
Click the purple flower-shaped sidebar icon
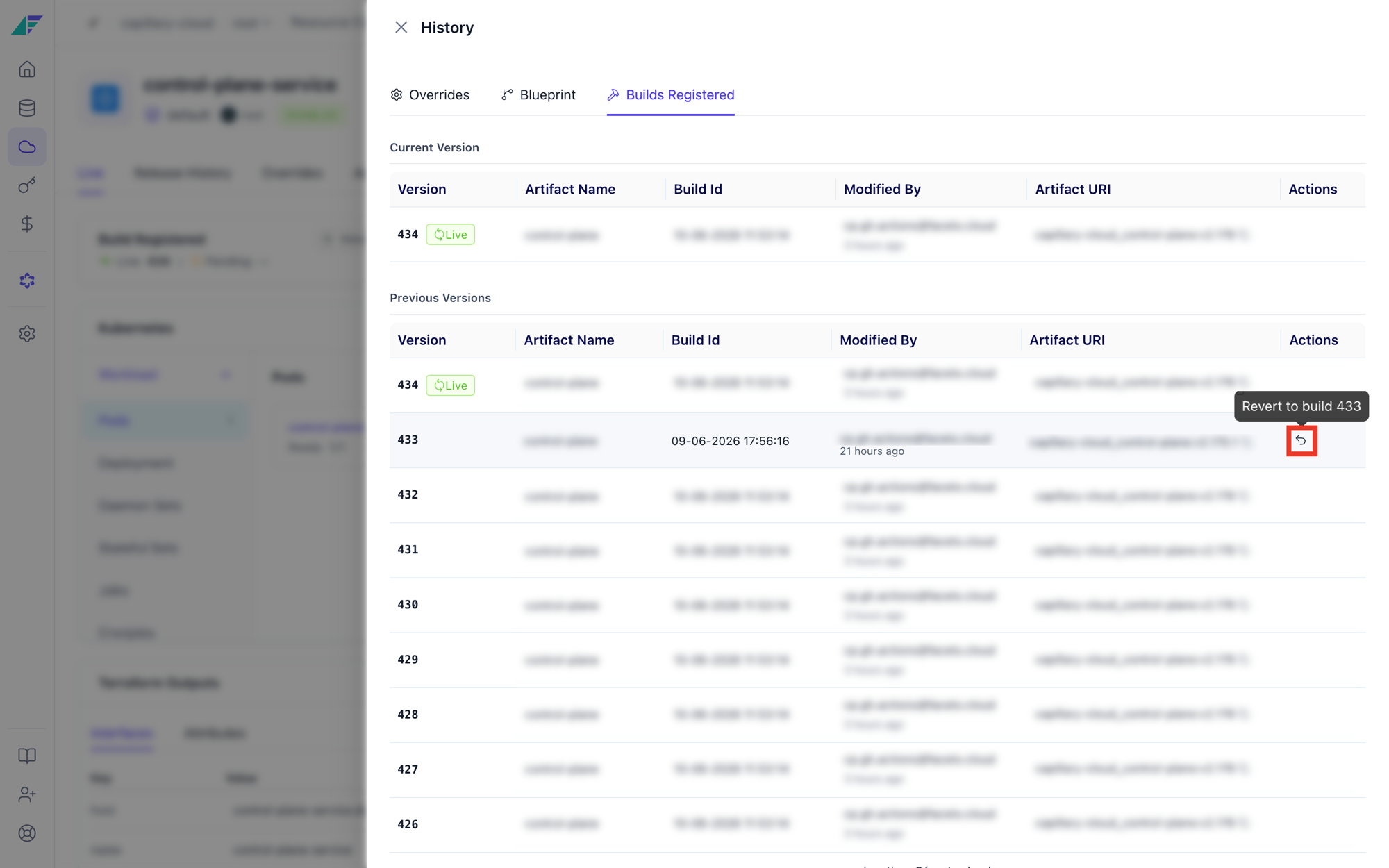click(x=27, y=281)
